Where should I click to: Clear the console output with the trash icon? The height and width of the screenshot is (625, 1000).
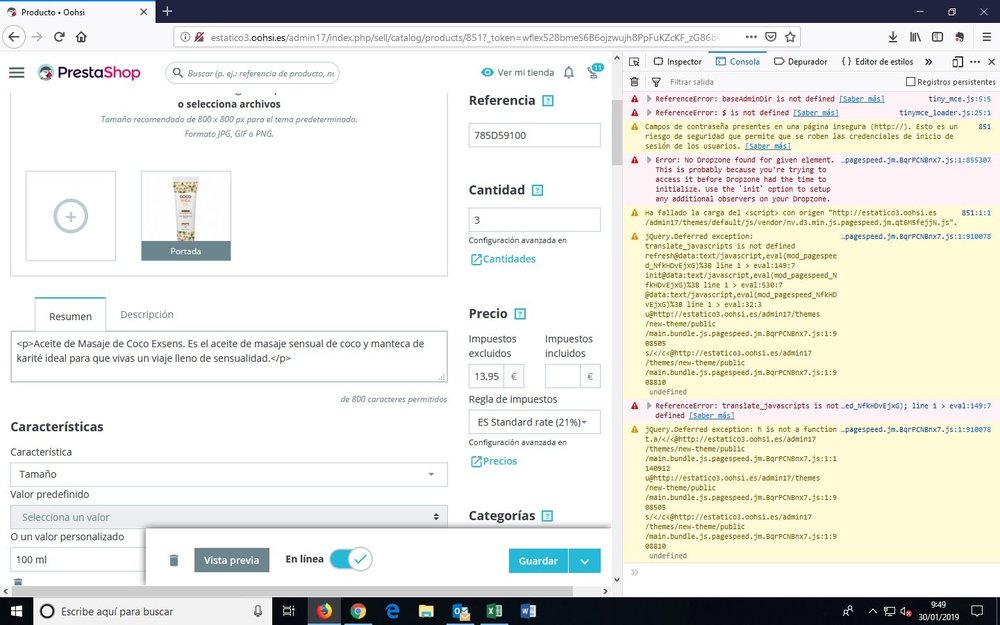click(633, 81)
